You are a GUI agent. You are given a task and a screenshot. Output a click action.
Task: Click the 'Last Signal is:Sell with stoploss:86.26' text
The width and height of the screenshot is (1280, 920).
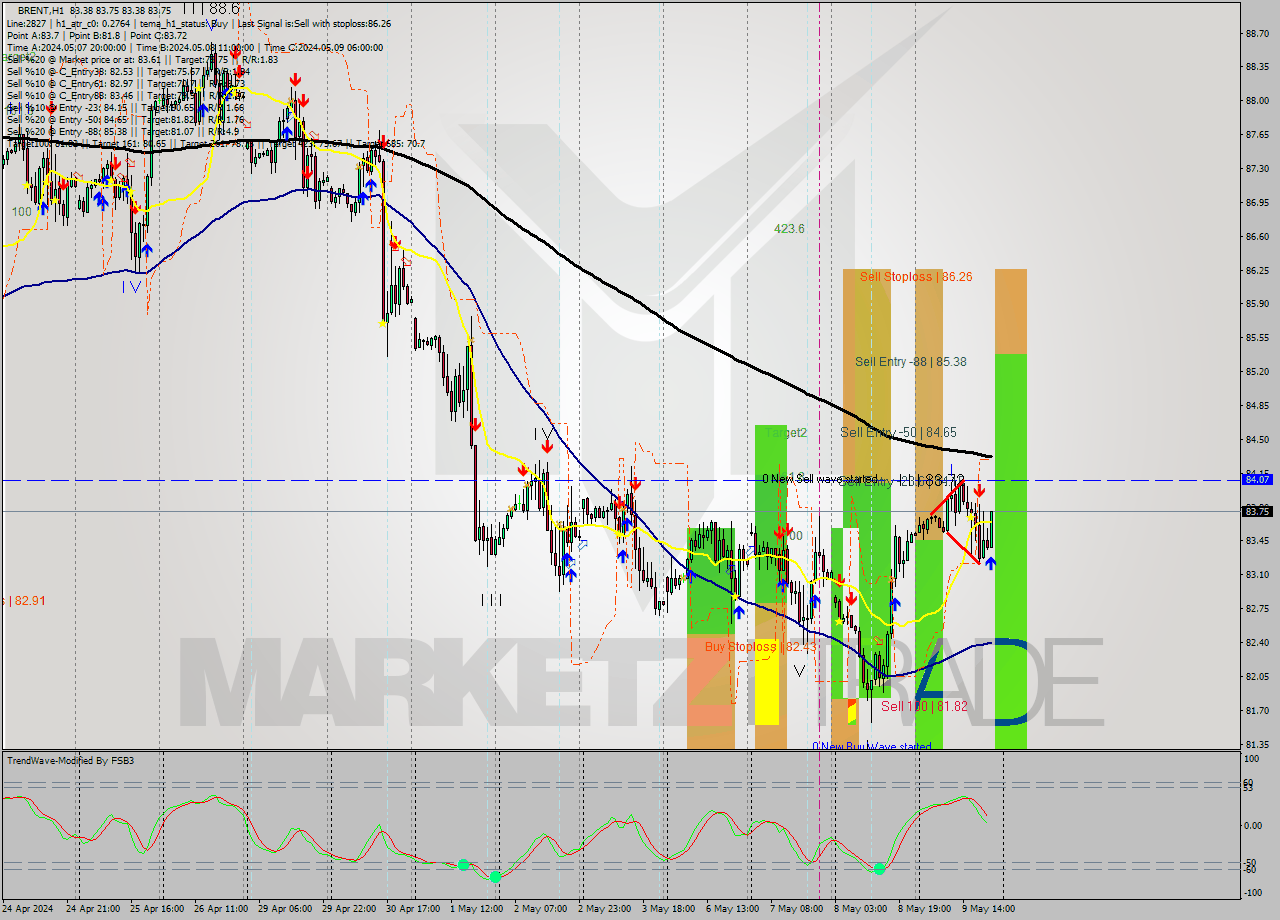click(x=317, y=23)
